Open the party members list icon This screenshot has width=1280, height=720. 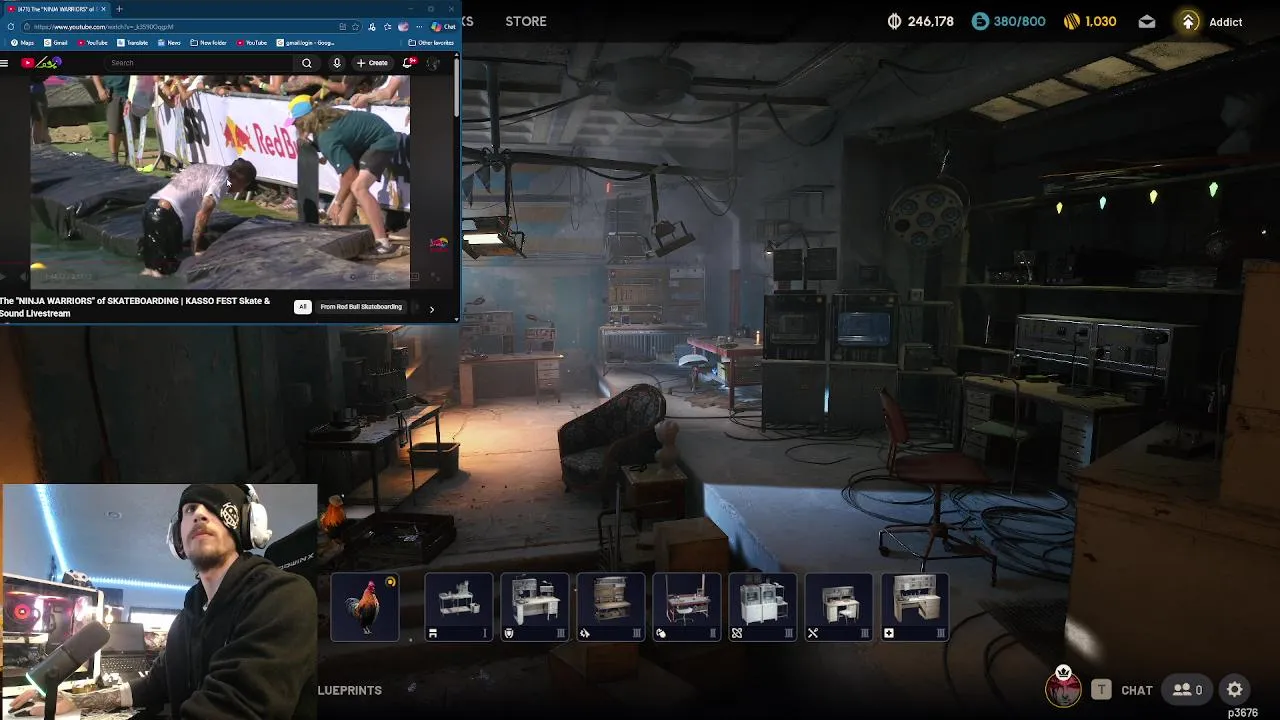(x=1187, y=690)
